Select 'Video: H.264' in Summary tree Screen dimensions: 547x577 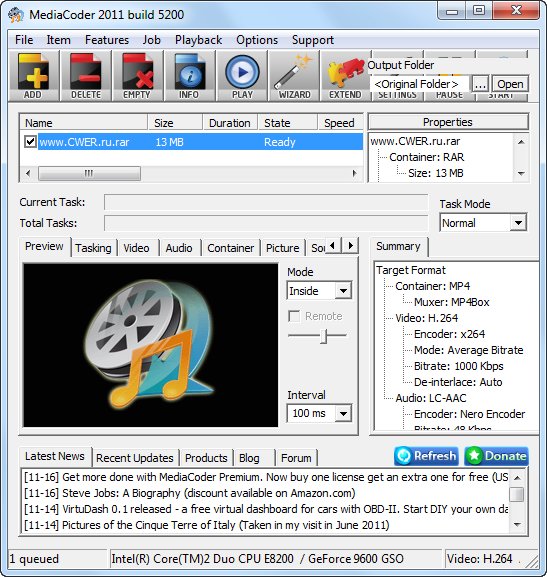pyautogui.click(x=427, y=318)
